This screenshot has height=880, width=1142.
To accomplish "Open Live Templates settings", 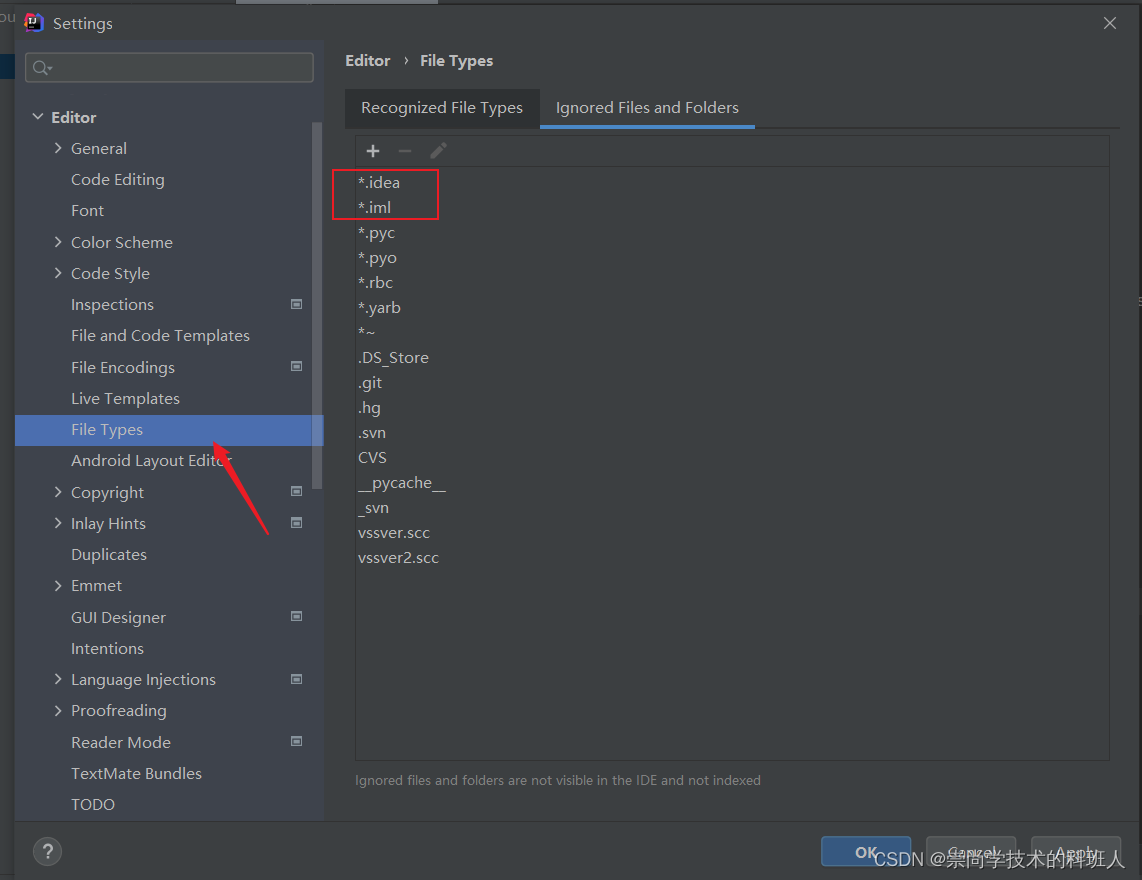I will [x=125, y=398].
